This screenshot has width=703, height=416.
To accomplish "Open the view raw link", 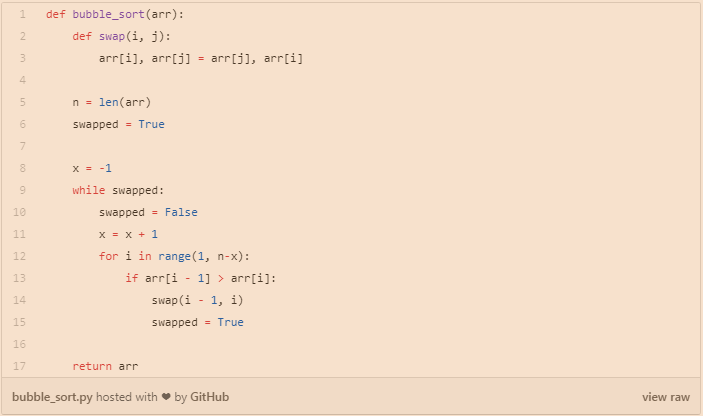I will click(x=665, y=397).
